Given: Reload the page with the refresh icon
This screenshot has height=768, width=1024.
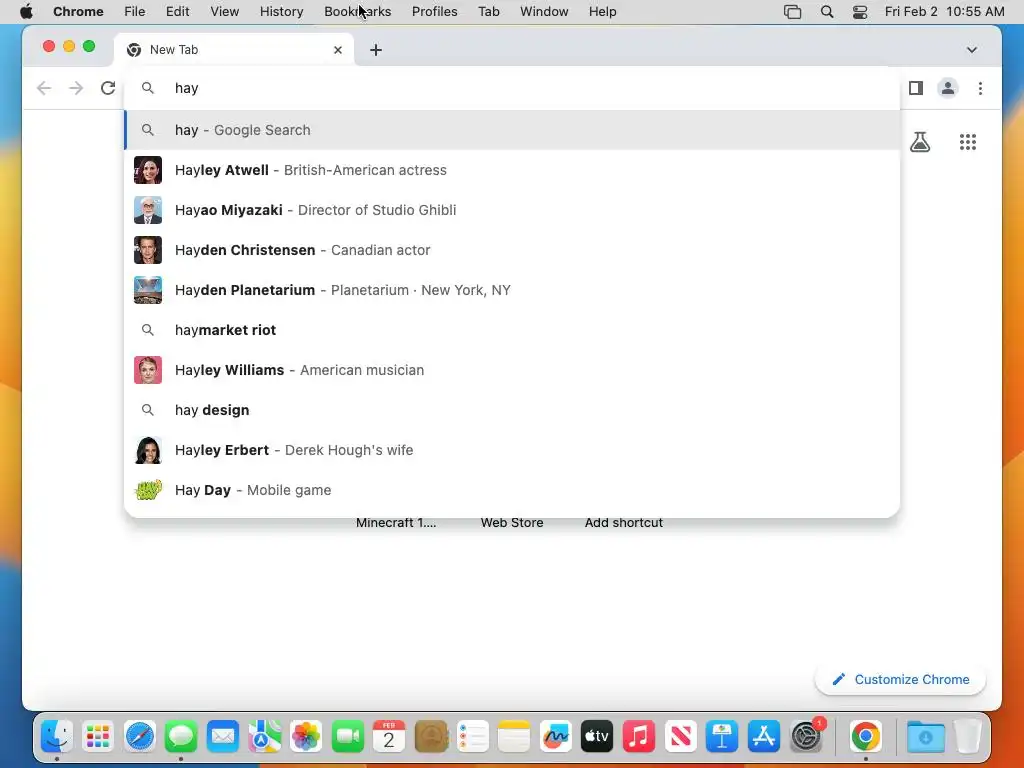Looking at the screenshot, I should click(x=108, y=88).
